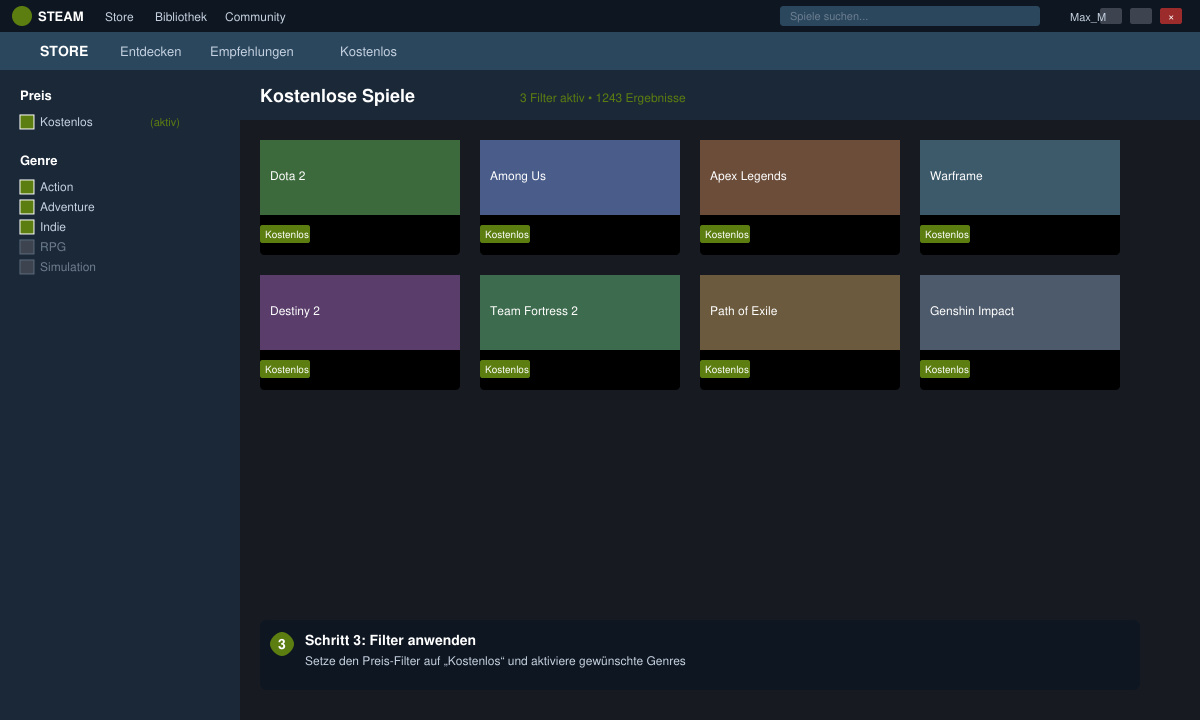Click the Kostenlos badge under Among Us
The height and width of the screenshot is (720, 1200).
(x=505, y=234)
